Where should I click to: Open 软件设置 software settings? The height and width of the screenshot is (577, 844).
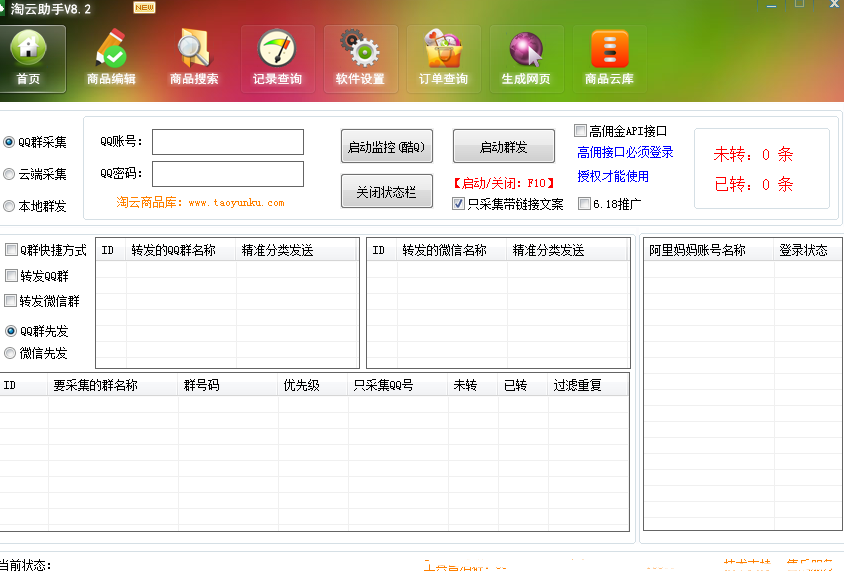360,58
